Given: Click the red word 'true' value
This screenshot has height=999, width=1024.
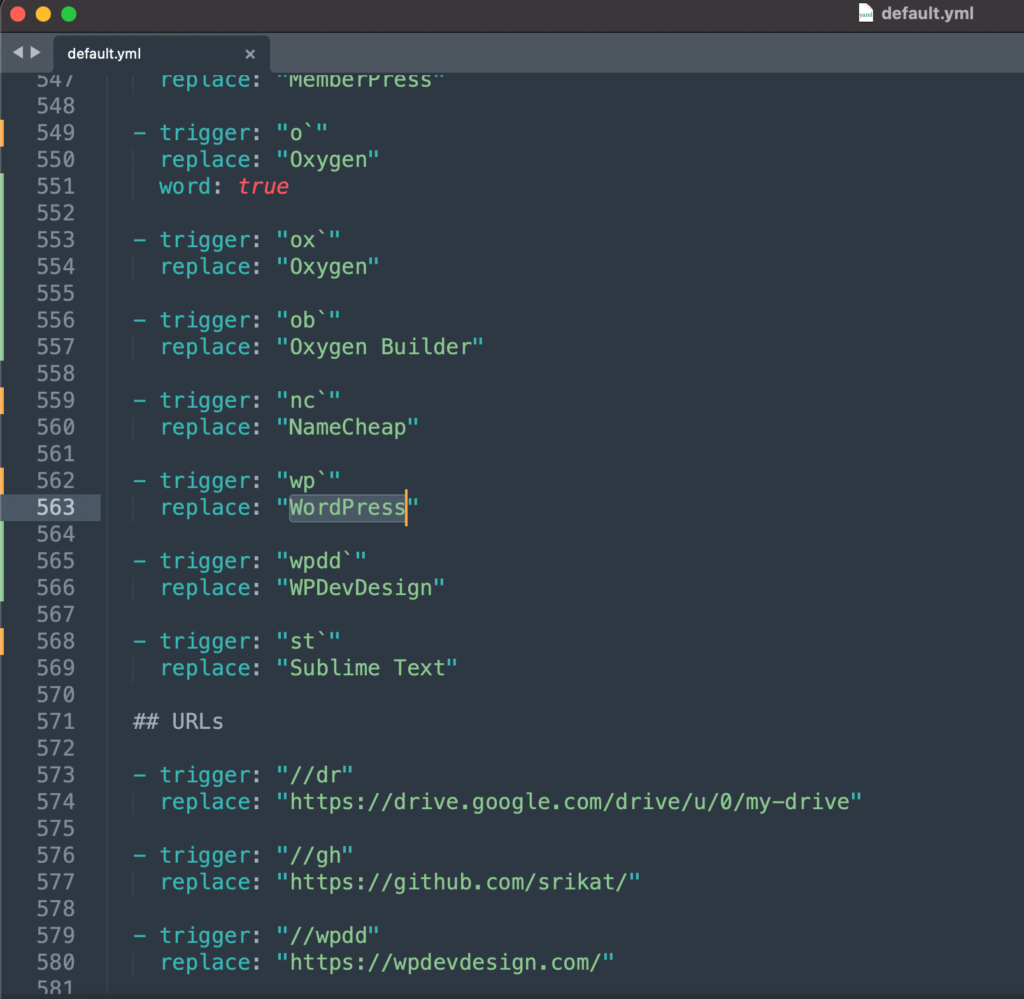Looking at the screenshot, I should [x=263, y=187].
